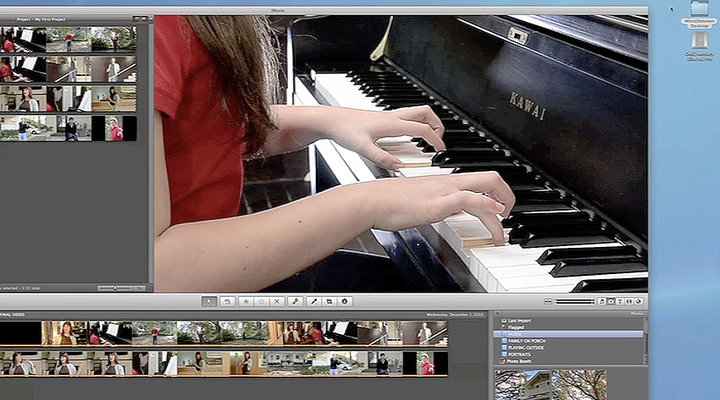Select staircase clip in project second row
720x400 pixels.
(x=68, y=69)
